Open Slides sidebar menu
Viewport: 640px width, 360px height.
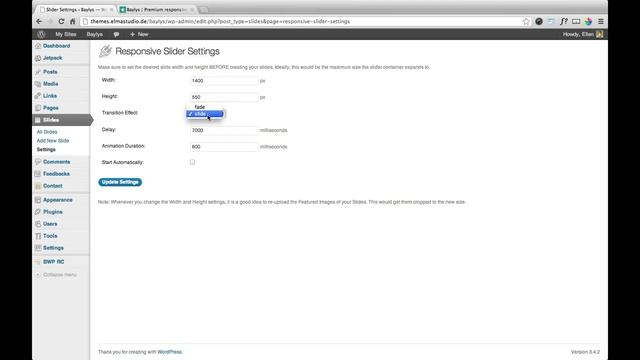51,120
